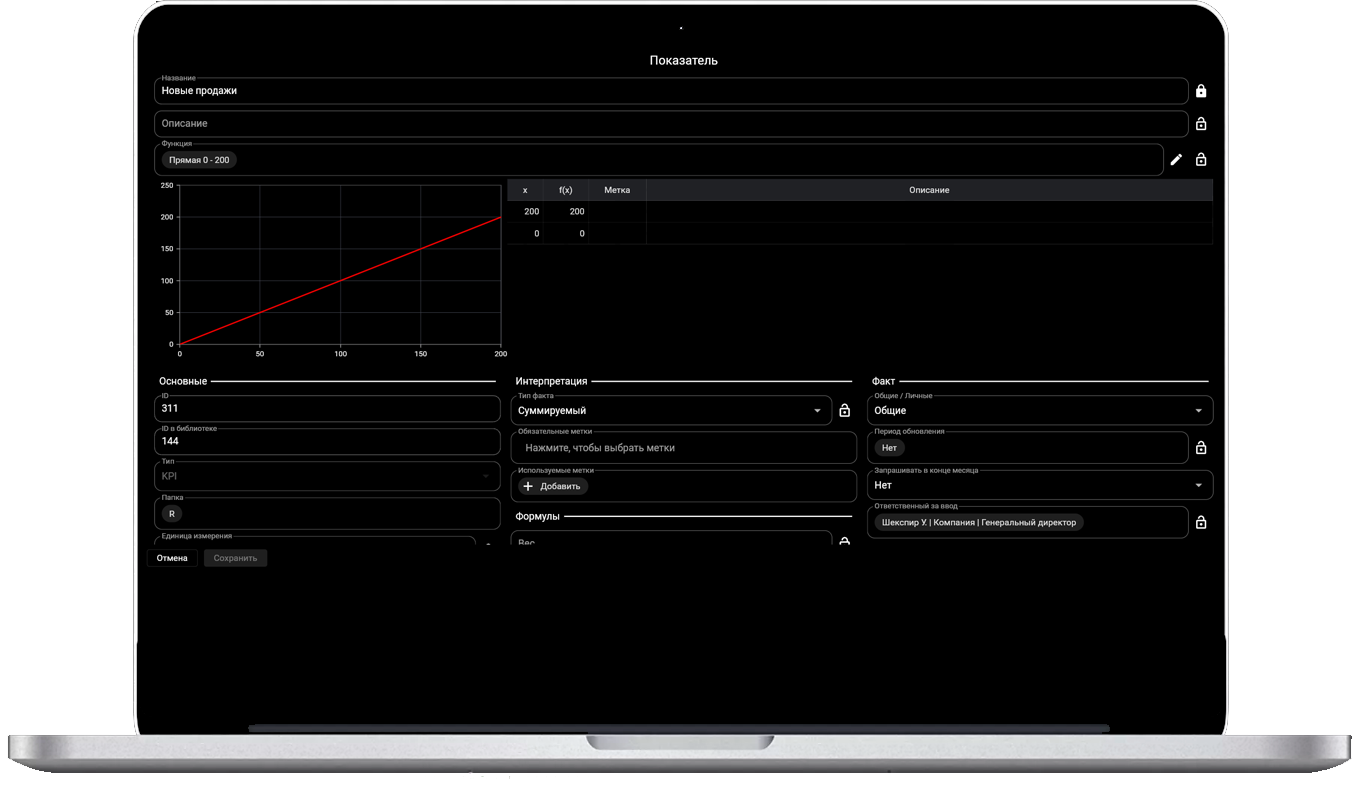The height and width of the screenshot is (785, 1352).
Task: Select the Прямая 0 - 200 function chip
Action: point(199,160)
